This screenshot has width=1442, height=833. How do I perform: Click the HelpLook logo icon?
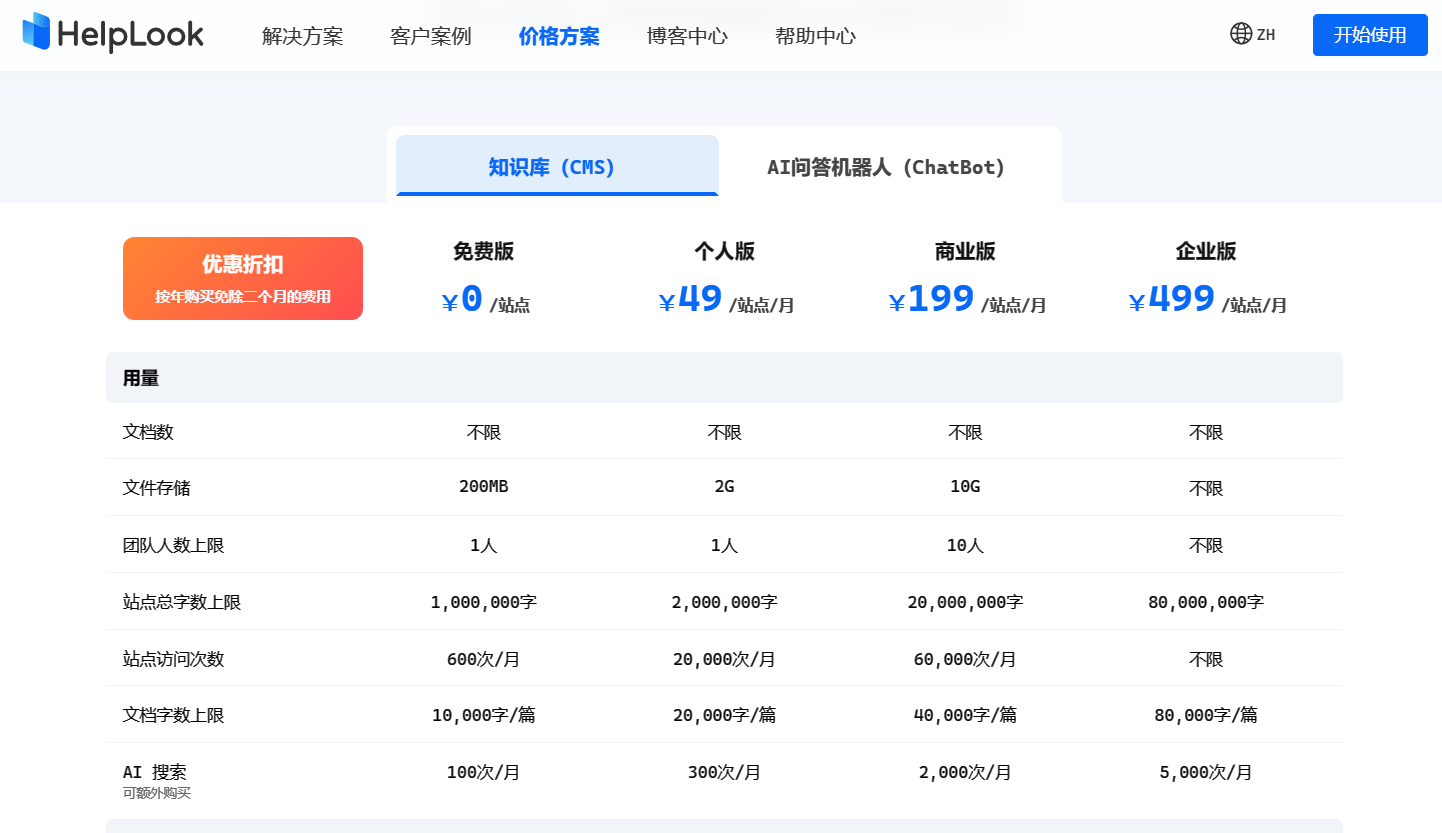click(36, 33)
